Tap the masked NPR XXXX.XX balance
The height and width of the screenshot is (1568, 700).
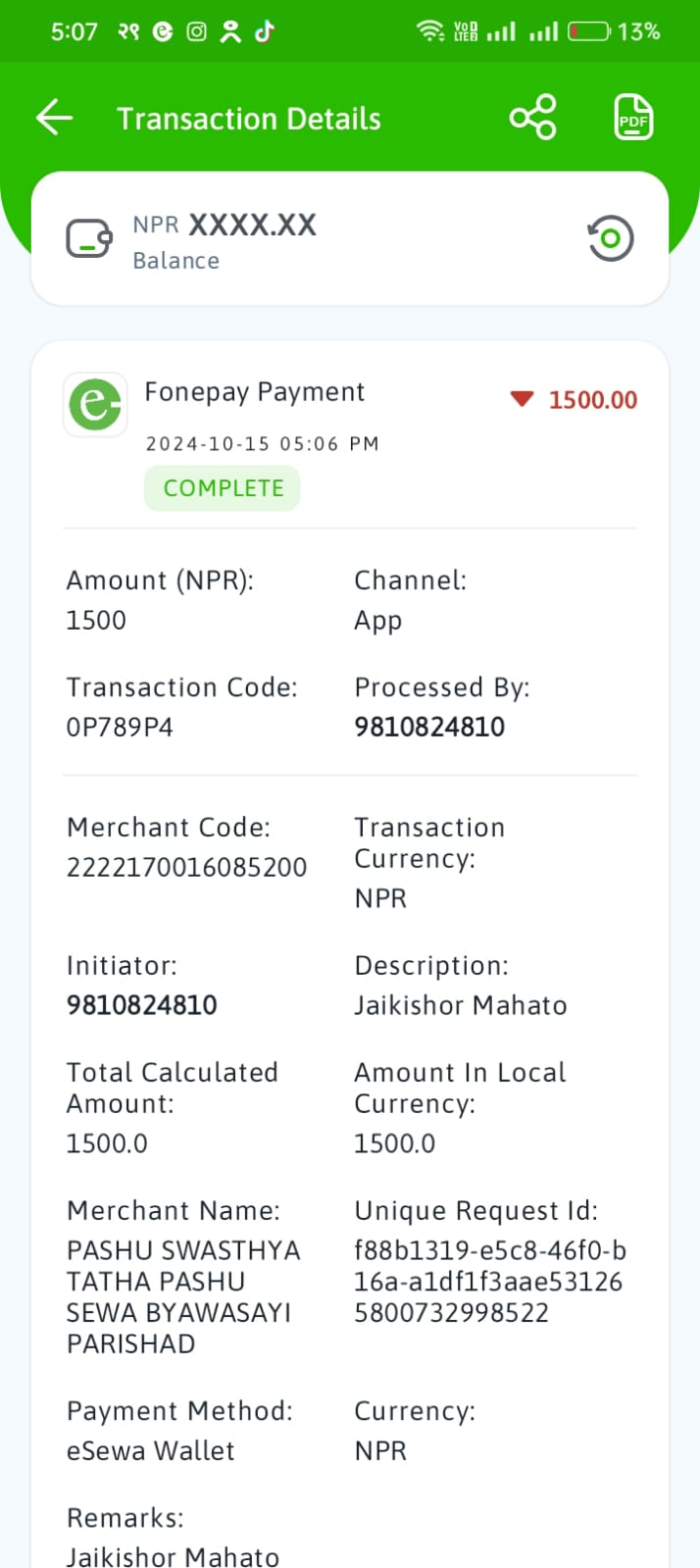point(225,225)
